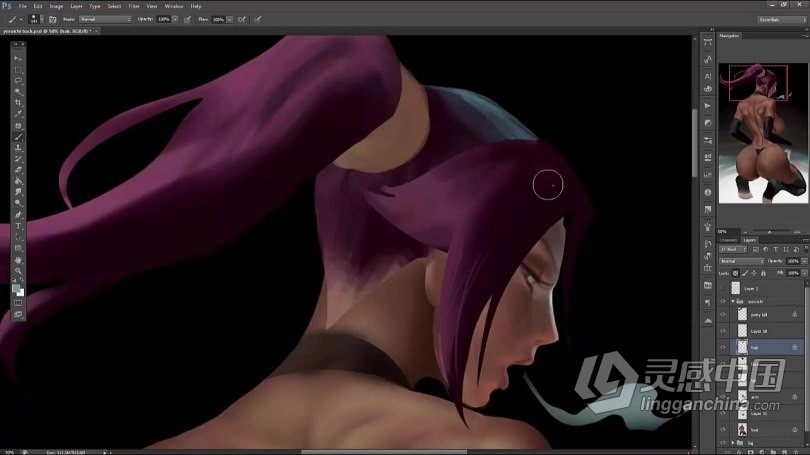Click the canvas vertical scrollbar

(x=695, y=143)
